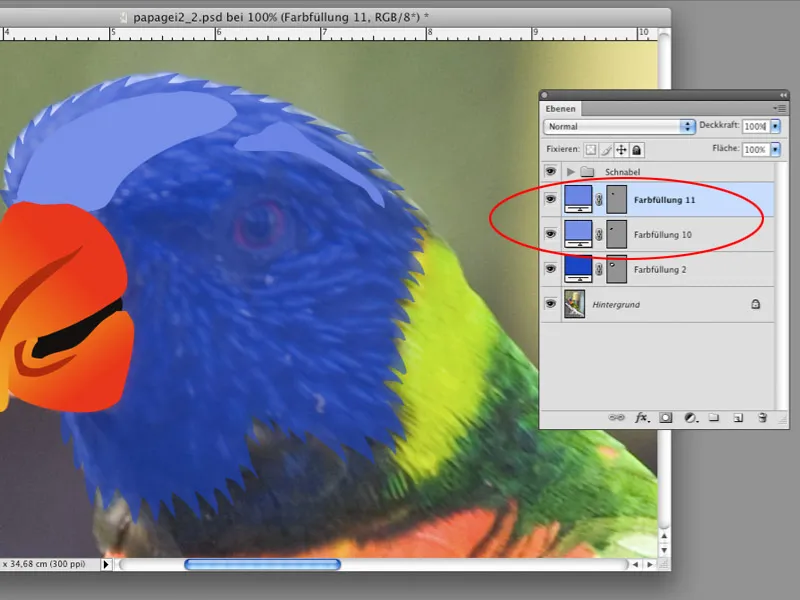Add a layer mask to selected layer

point(666,417)
